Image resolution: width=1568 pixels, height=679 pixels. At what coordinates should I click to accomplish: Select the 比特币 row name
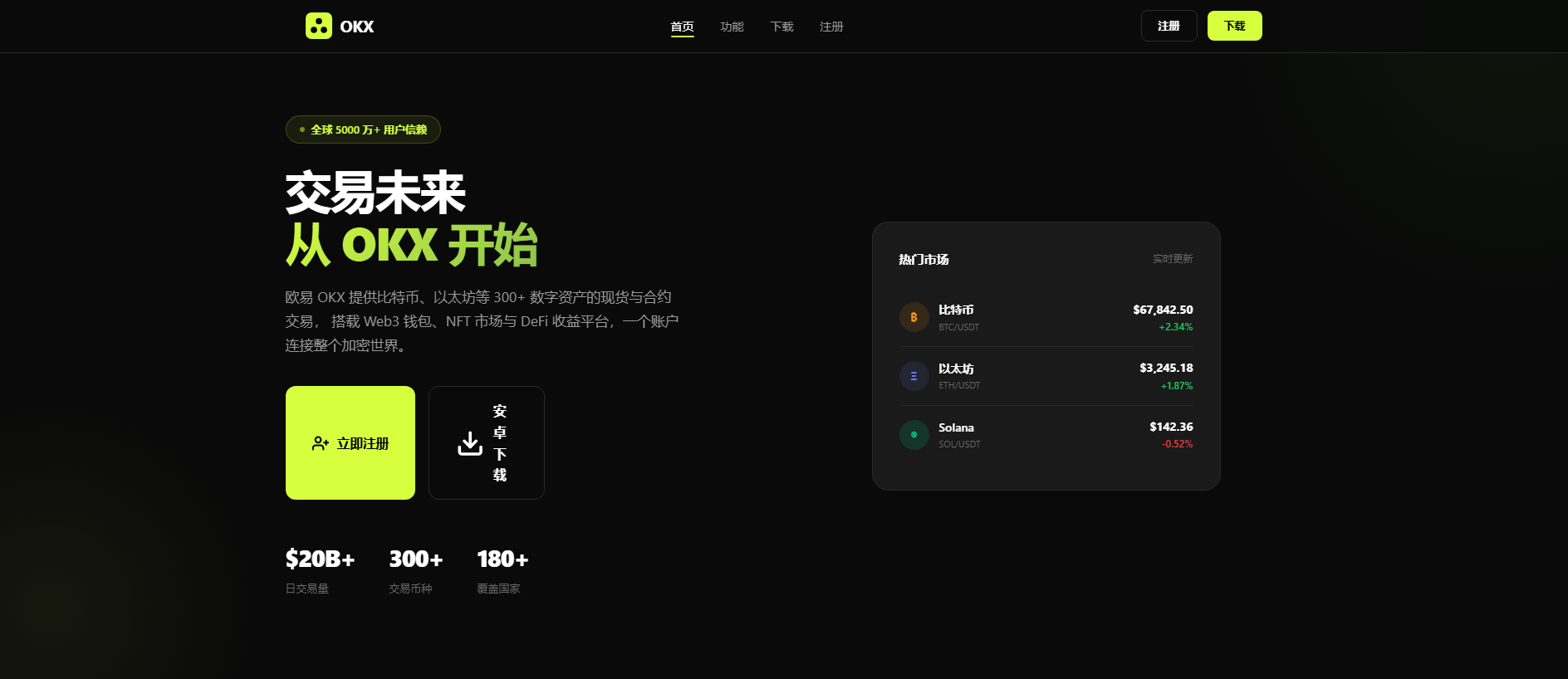point(956,310)
